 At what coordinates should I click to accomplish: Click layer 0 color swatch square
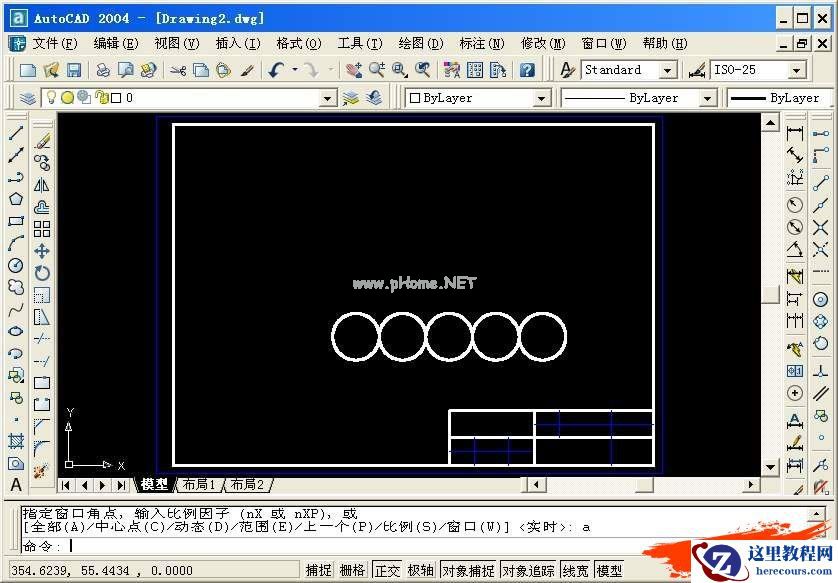(117, 98)
